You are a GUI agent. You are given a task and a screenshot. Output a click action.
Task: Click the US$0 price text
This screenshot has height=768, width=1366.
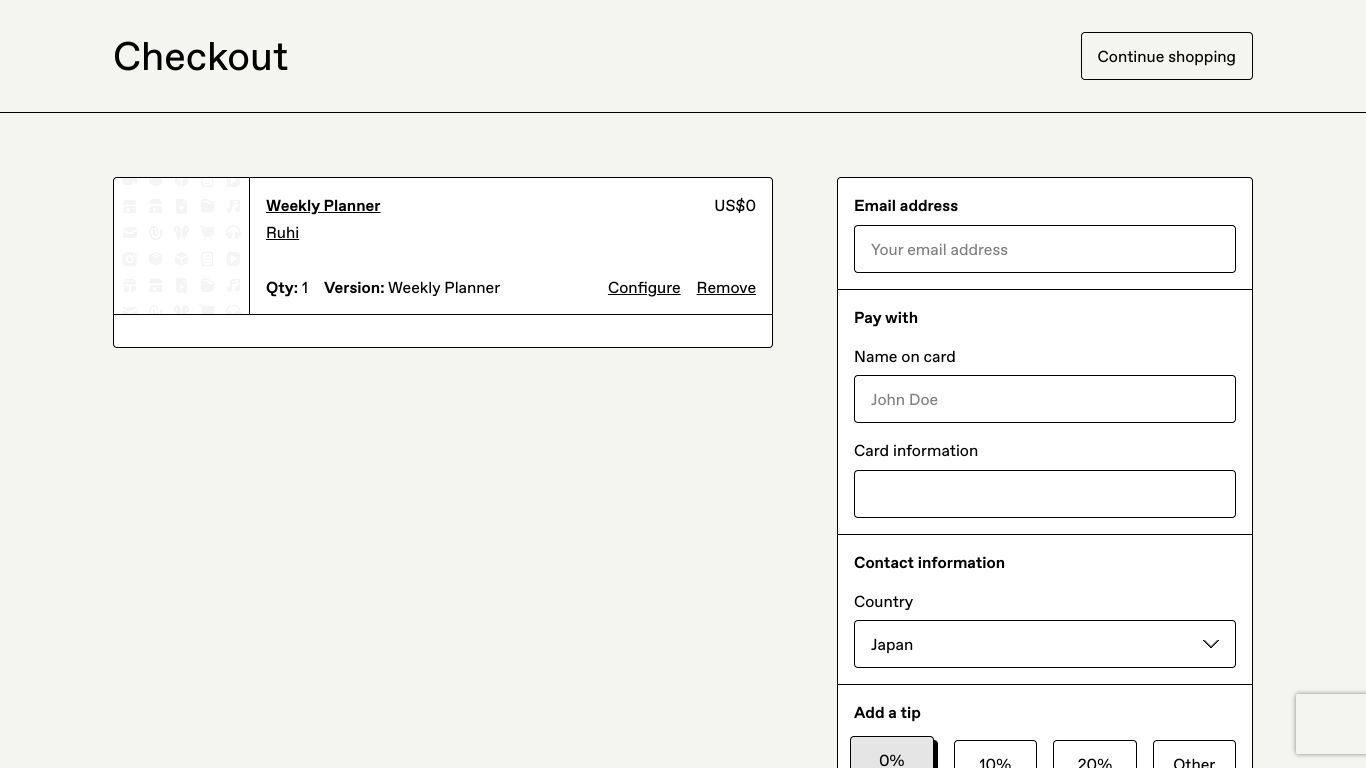(735, 206)
